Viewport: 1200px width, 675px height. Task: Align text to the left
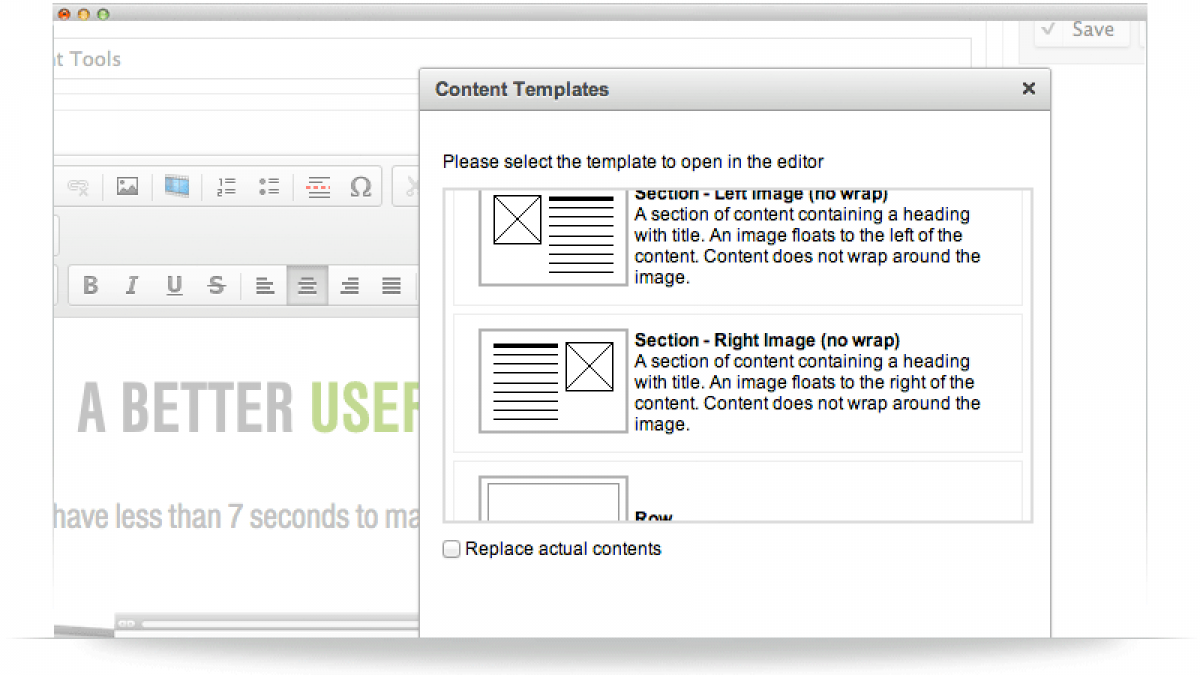pyautogui.click(x=265, y=286)
